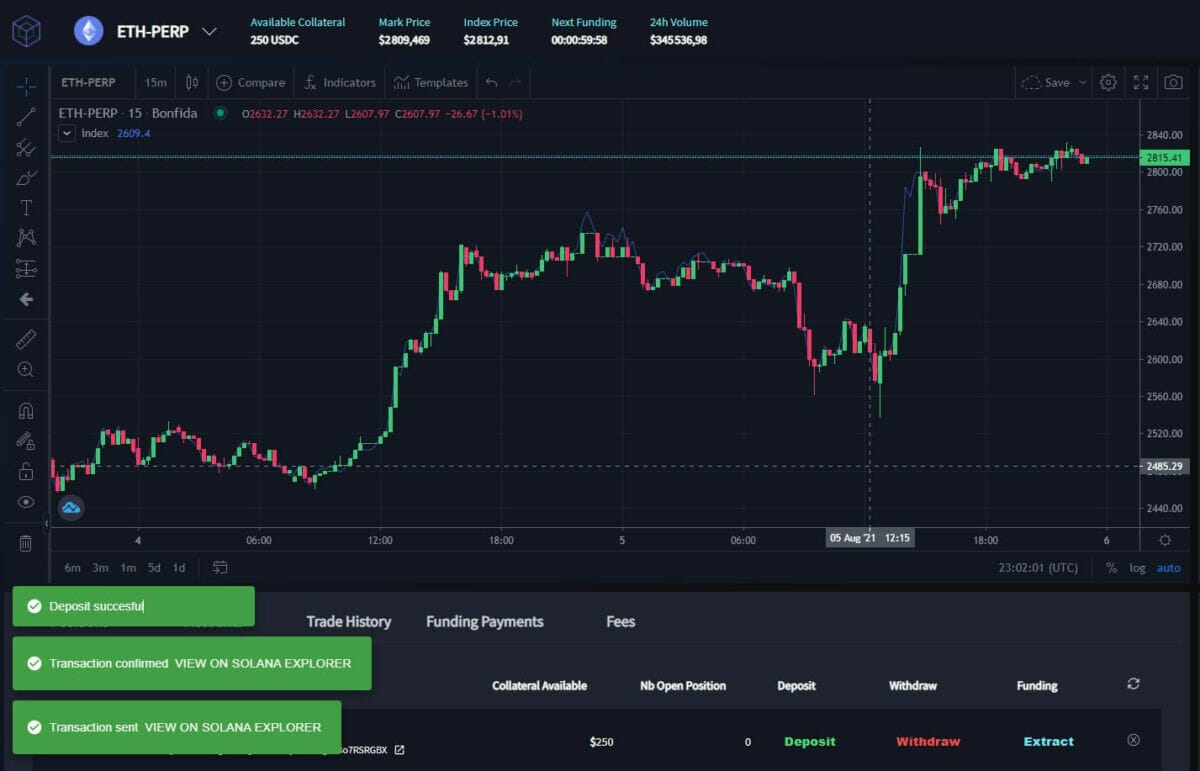Open the ruler measure tool
Image resolution: width=1200 pixels, height=771 pixels.
click(x=26, y=340)
